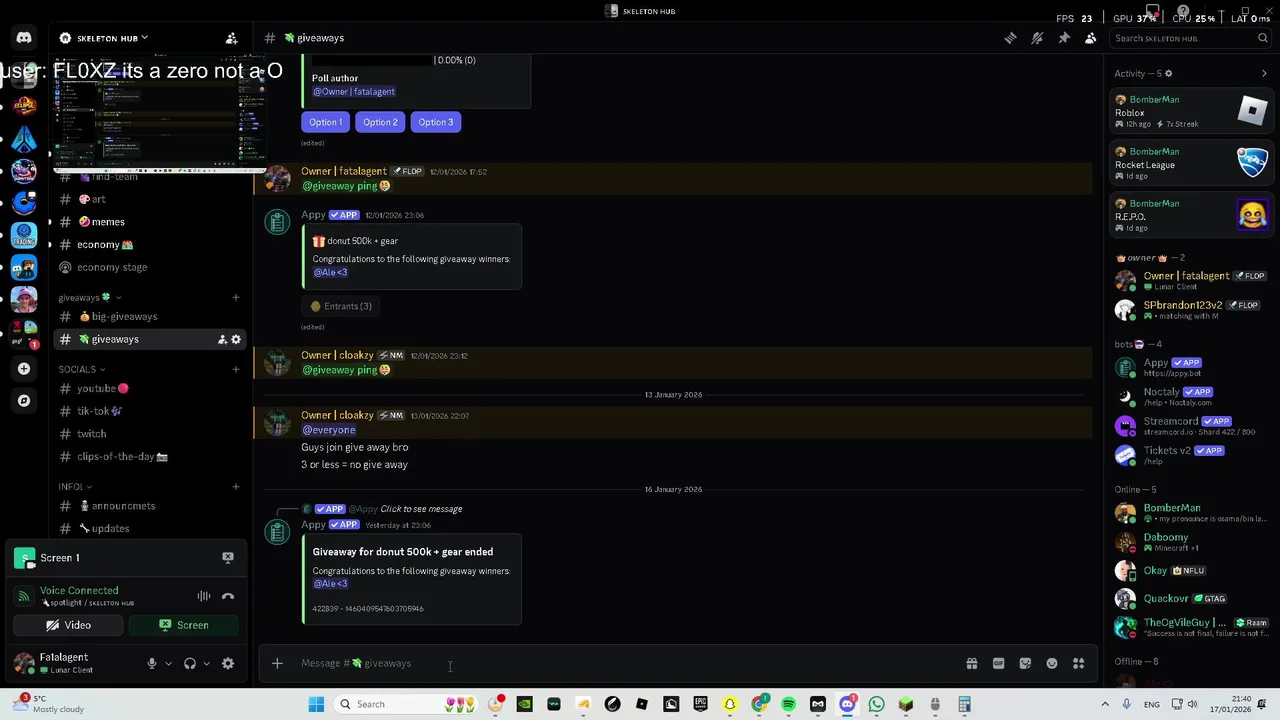Viewport: 1280px width, 720px height.
Task: Click invite members icon beside server name
Action: (x=231, y=38)
